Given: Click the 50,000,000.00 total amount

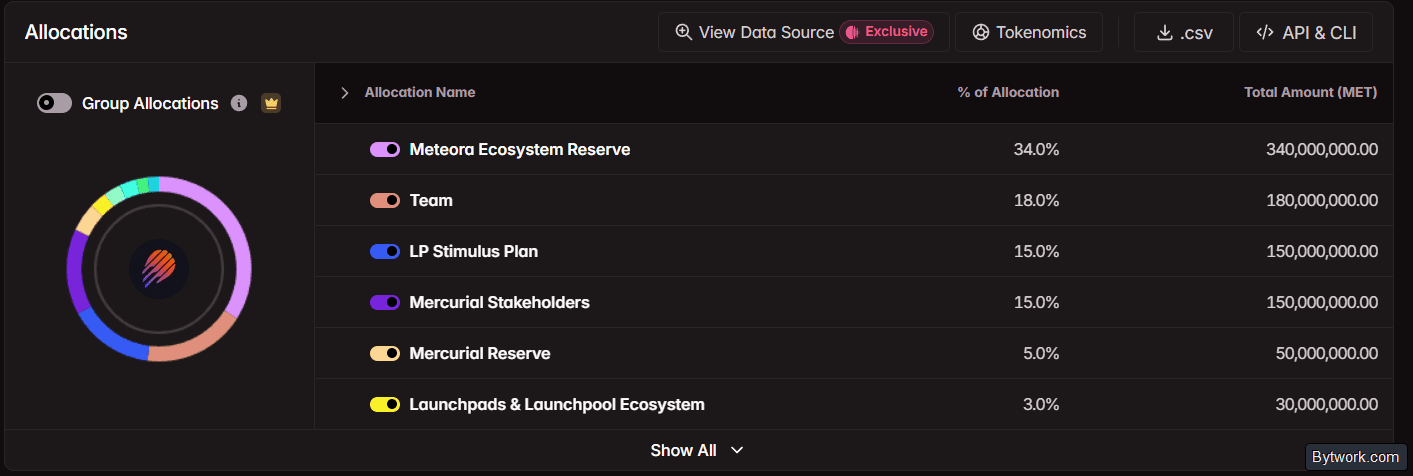Looking at the screenshot, I should pyautogui.click(x=1327, y=353).
